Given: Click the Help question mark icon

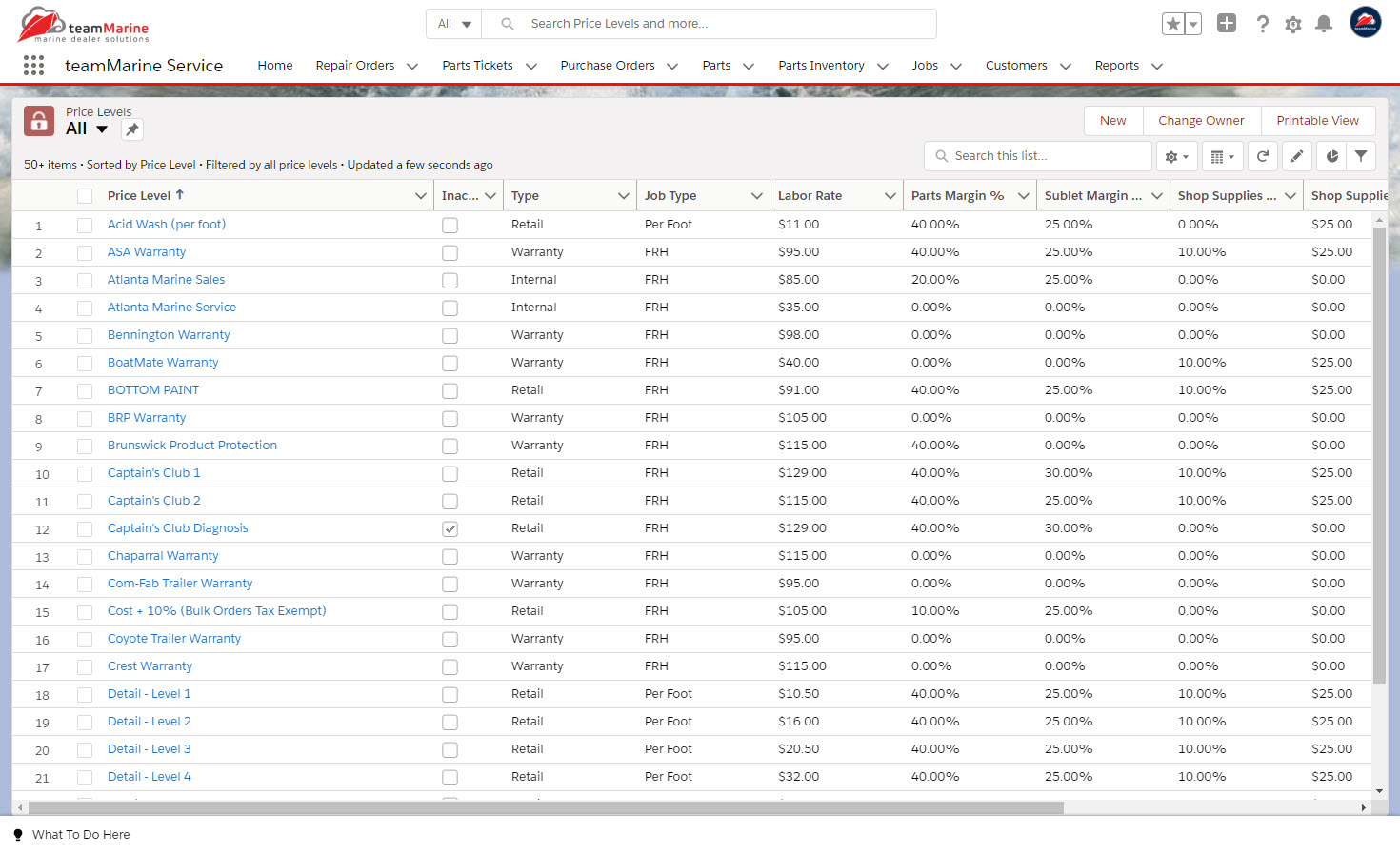Looking at the screenshot, I should [x=1262, y=24].
